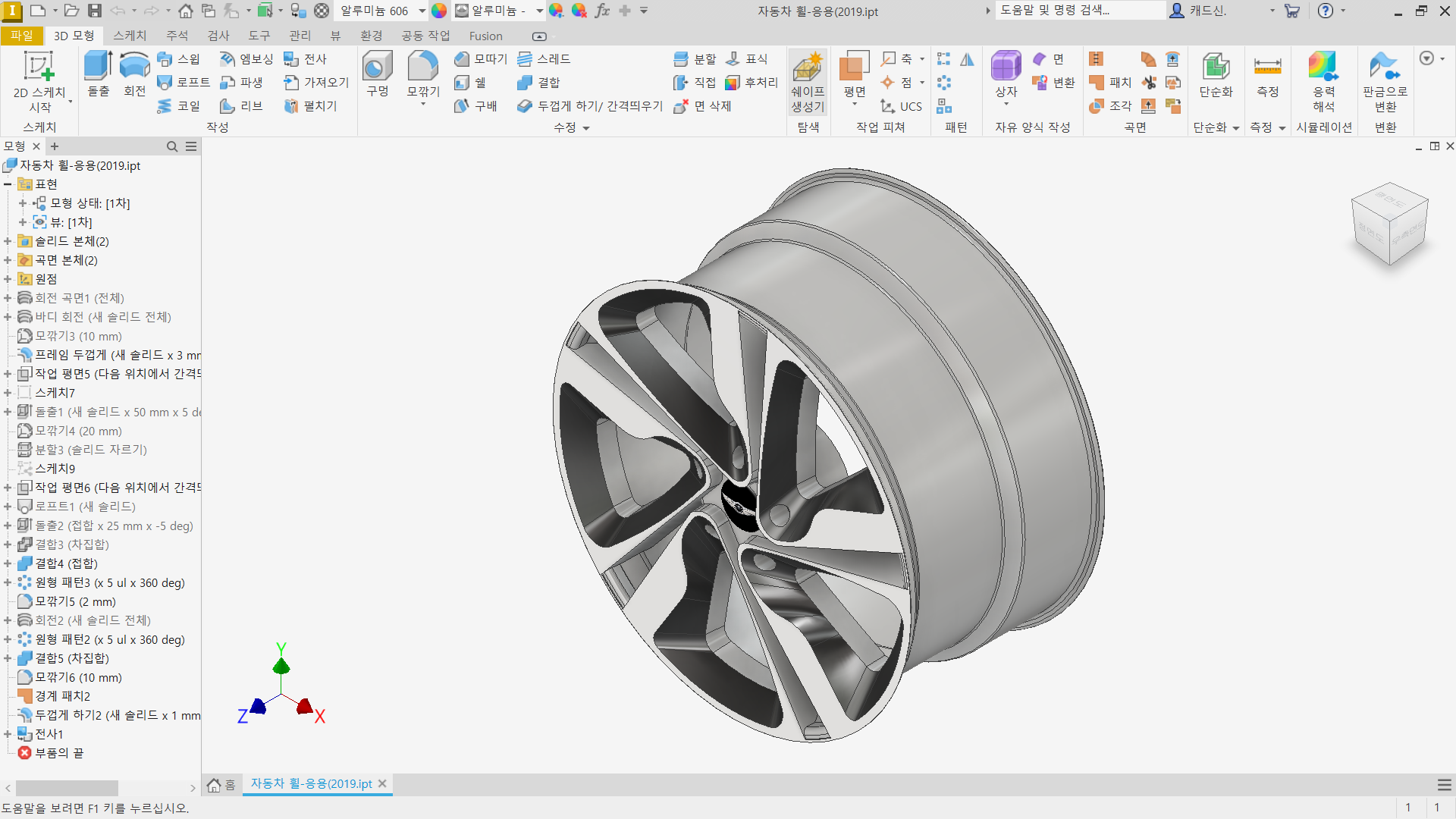Select the Thread (스레드) tool

click(544, 59)
